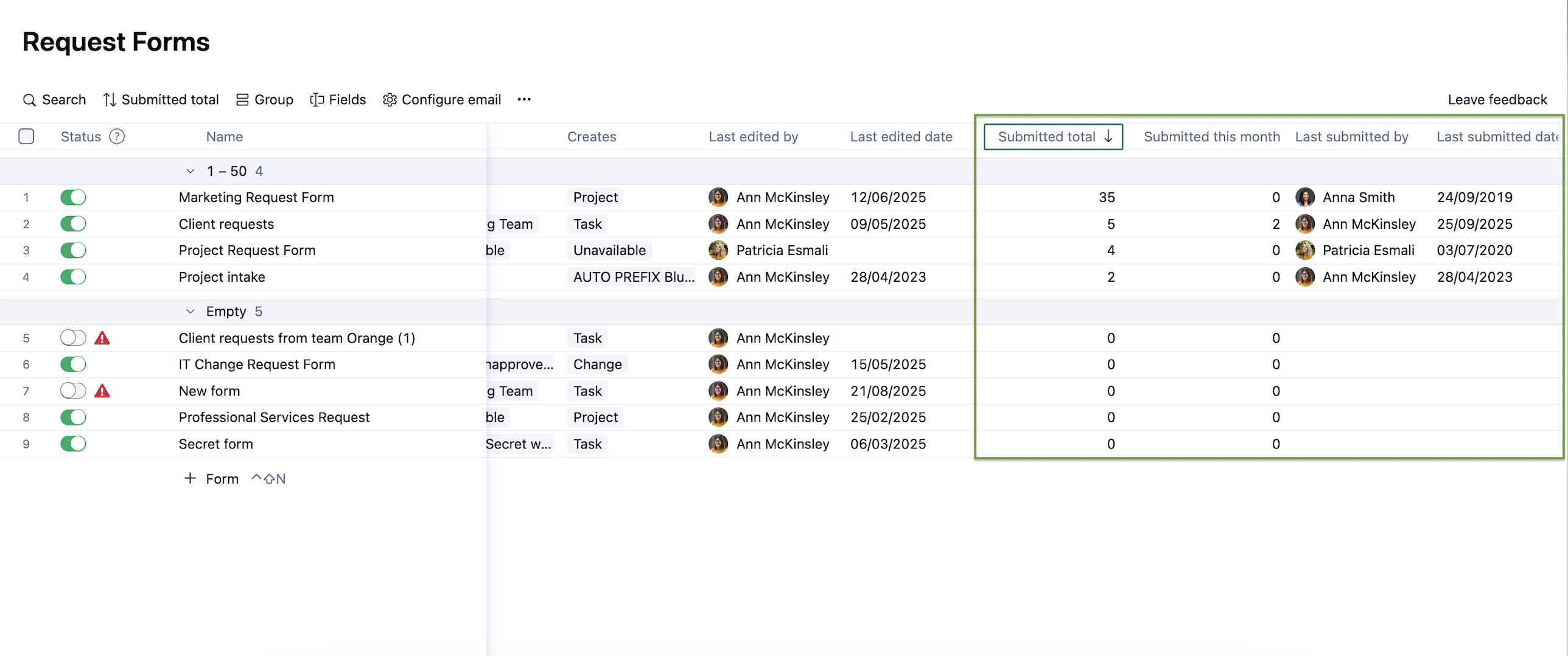
Task: Click the Creates column header
Action: [x=592, y=136]
